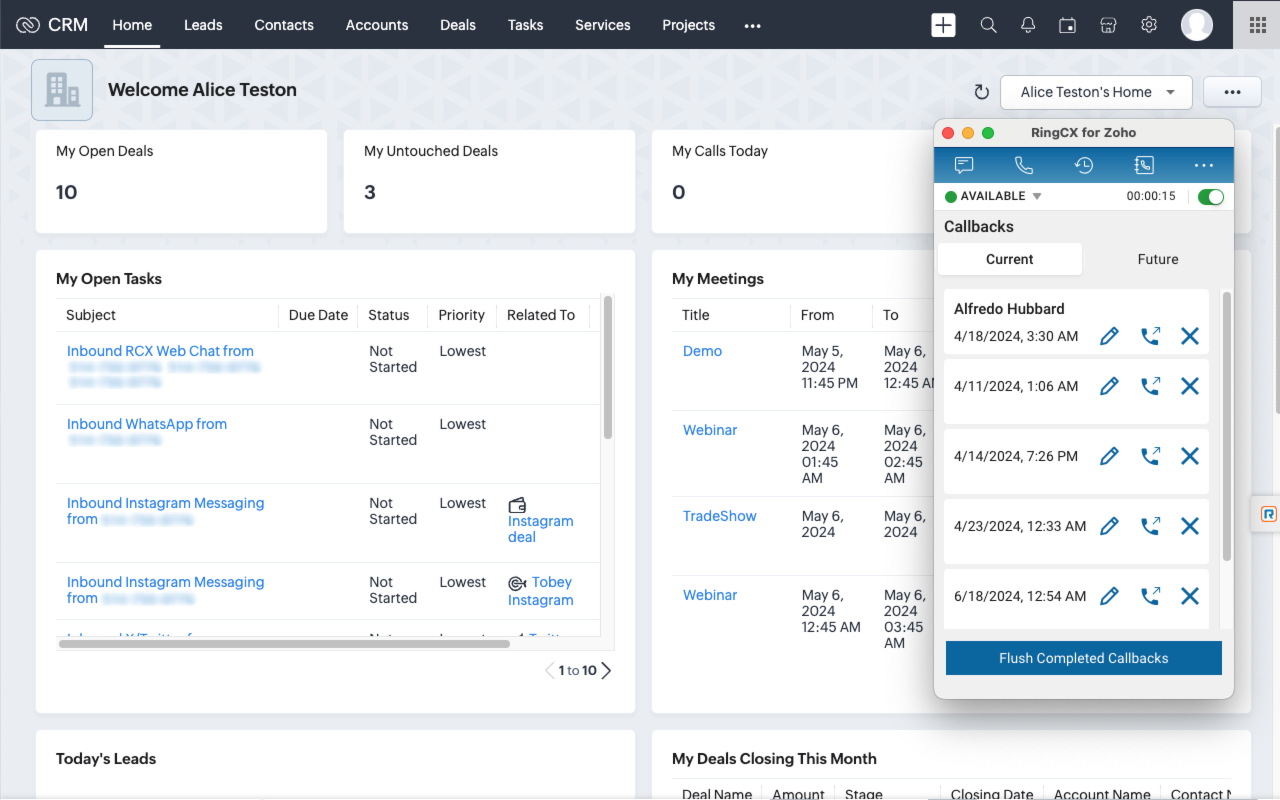
Task: Refresh the home dashboard
Action: (982, 92)
